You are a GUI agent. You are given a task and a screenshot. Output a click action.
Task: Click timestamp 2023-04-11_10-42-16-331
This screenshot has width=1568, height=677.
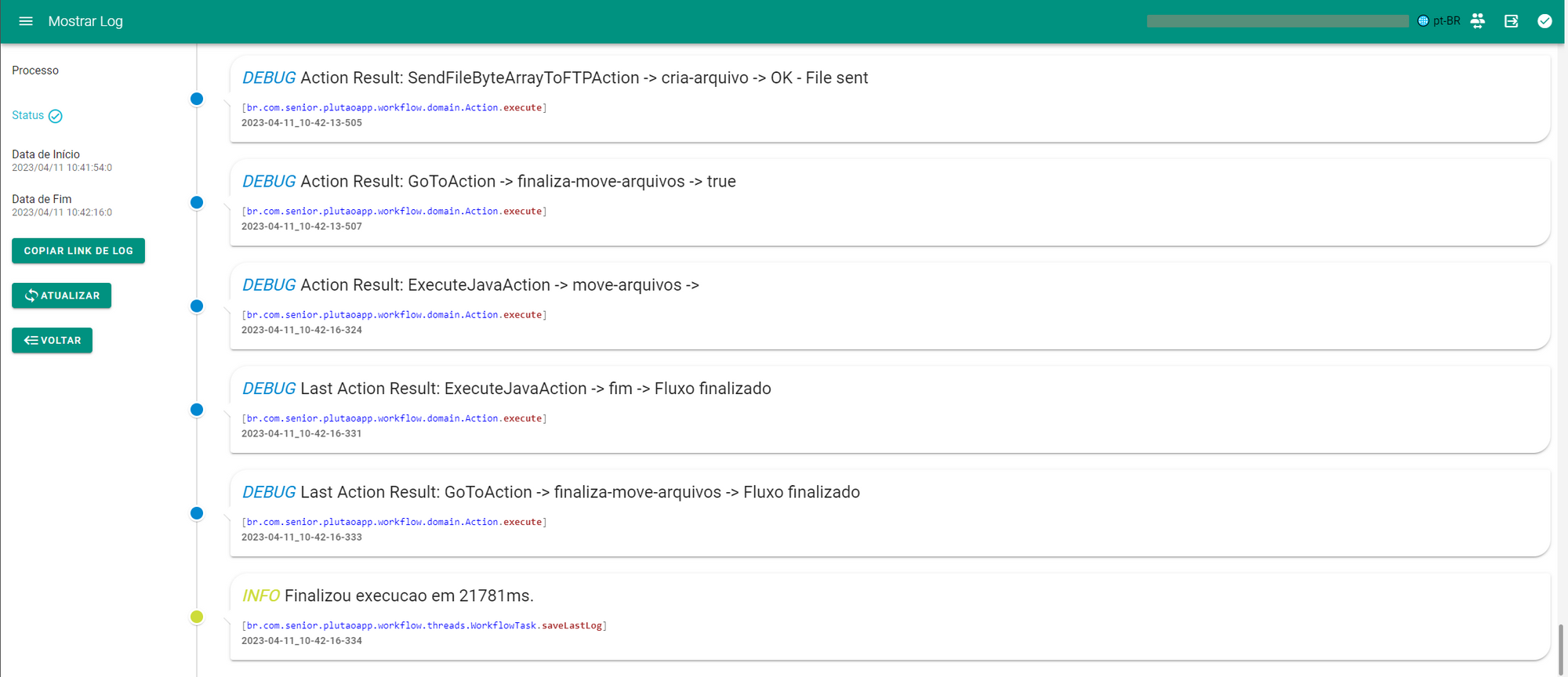302,433
